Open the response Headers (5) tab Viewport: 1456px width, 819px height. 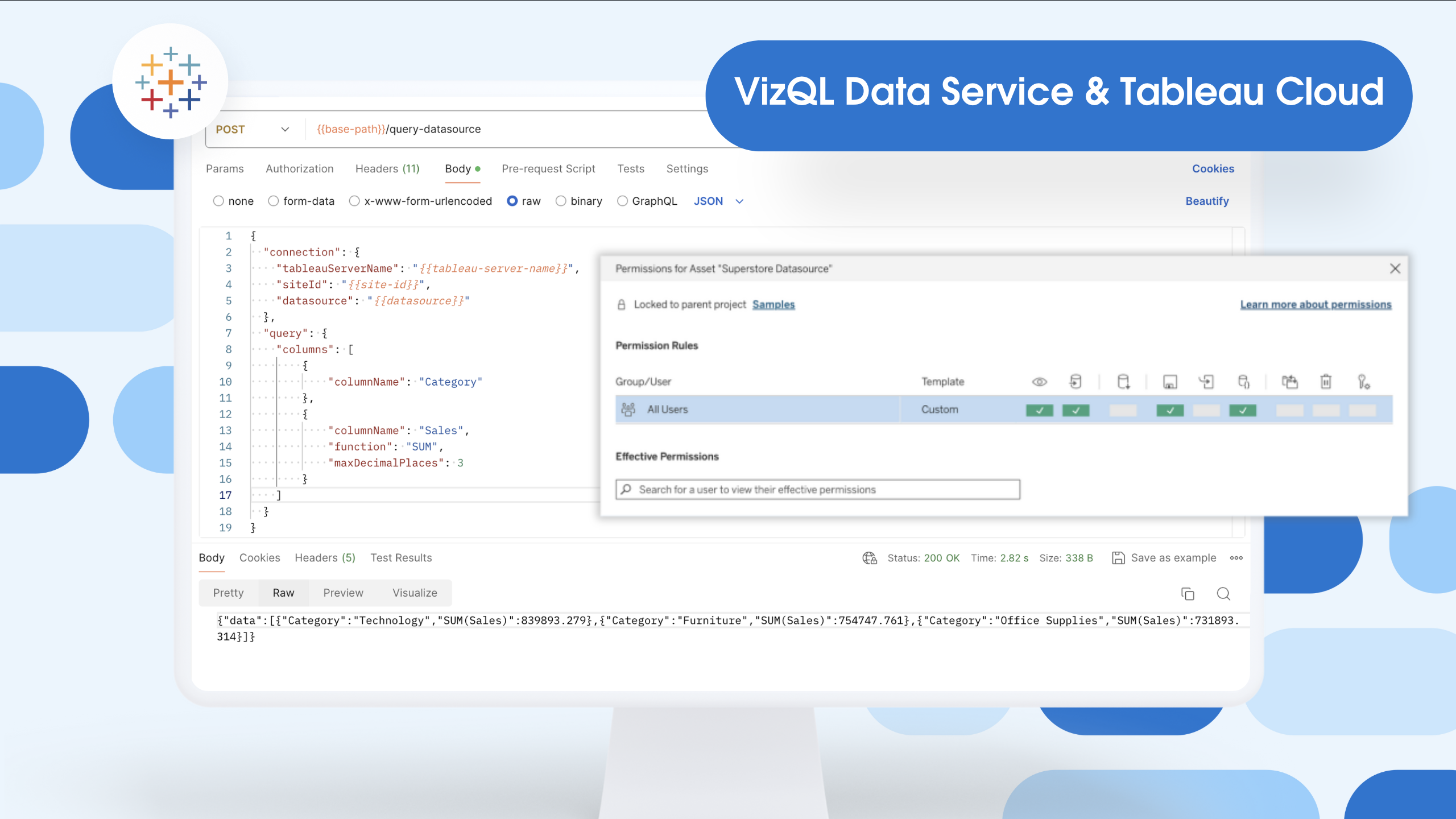pyautogui.click(x=325, y=558)
